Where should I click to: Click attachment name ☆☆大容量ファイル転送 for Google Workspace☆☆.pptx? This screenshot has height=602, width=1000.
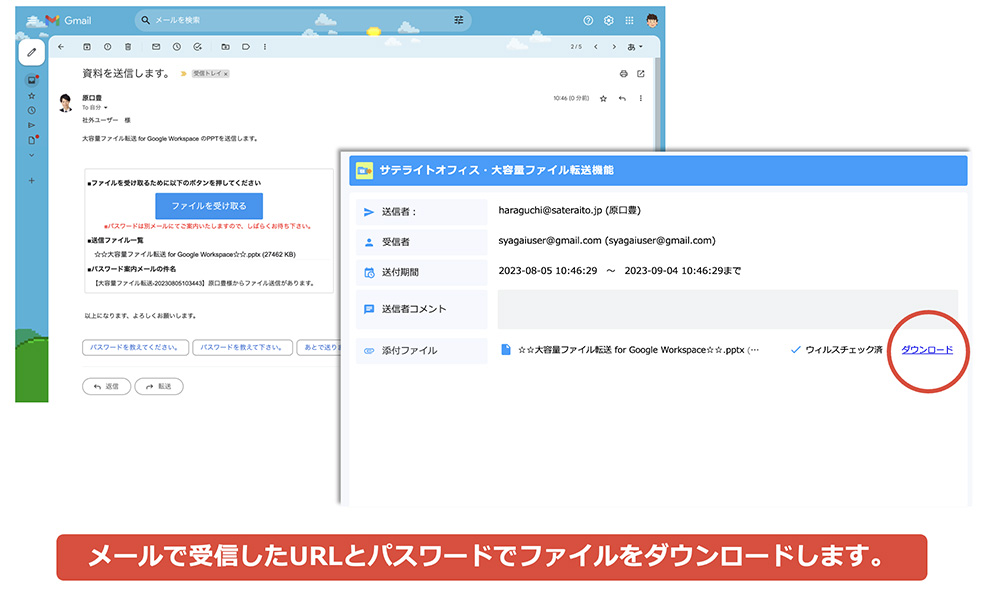(x=631, y=349)
